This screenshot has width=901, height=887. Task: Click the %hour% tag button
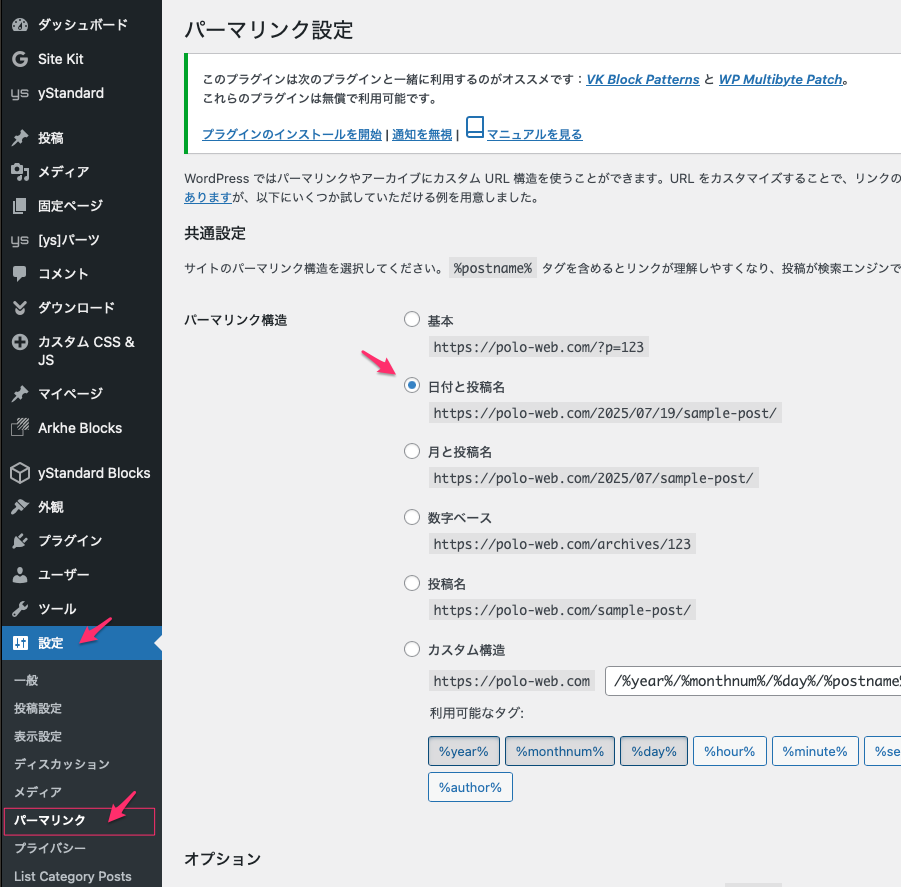tap(729, 751)
